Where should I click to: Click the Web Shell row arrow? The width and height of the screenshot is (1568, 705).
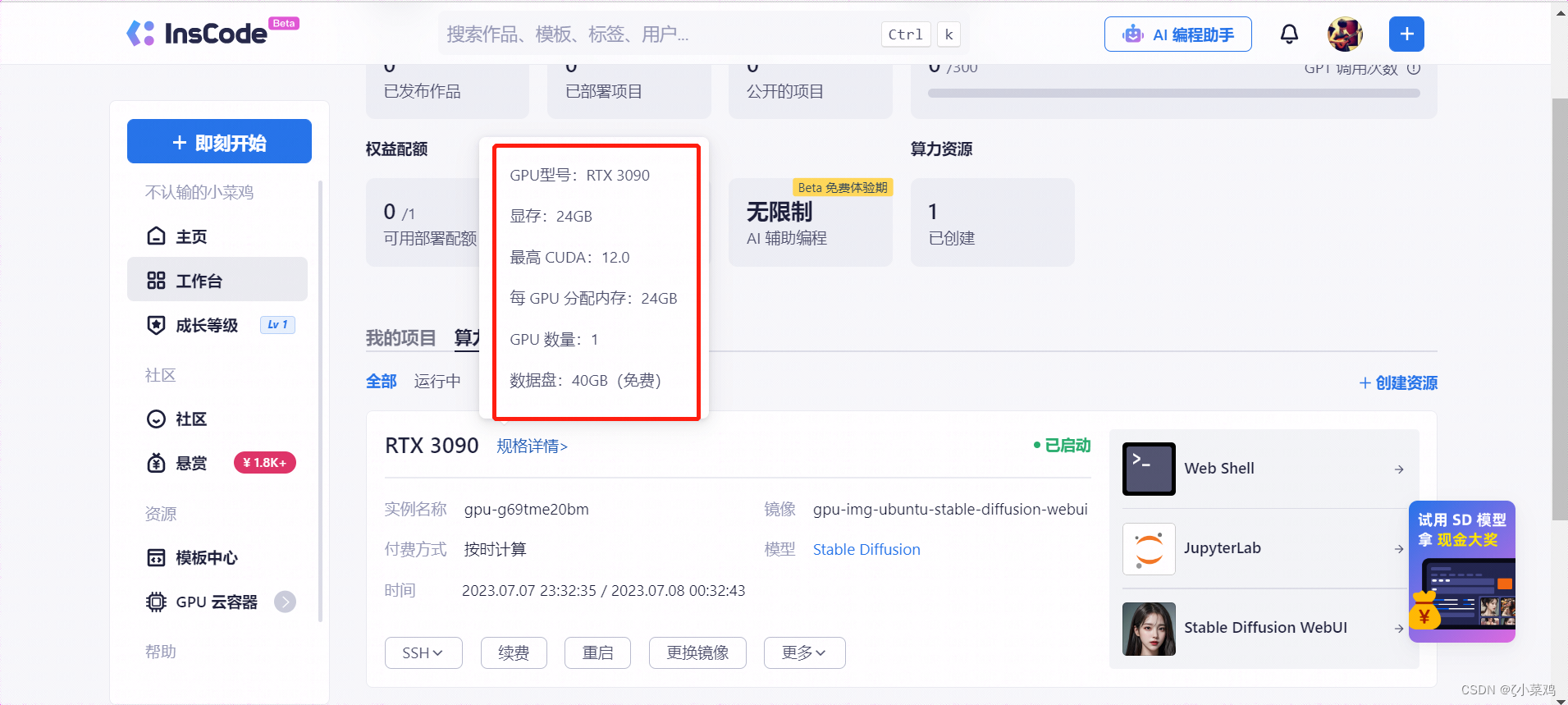(x=1399, y=469)
